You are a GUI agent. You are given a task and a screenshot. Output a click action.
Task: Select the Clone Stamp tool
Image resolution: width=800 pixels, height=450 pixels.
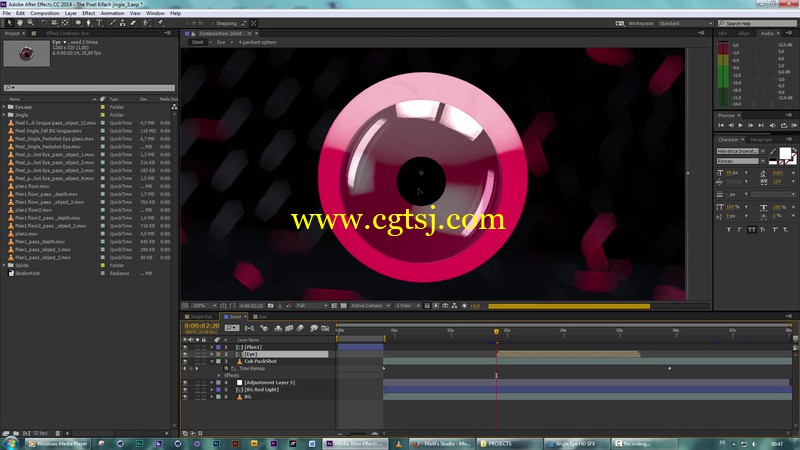coord(123,23)
